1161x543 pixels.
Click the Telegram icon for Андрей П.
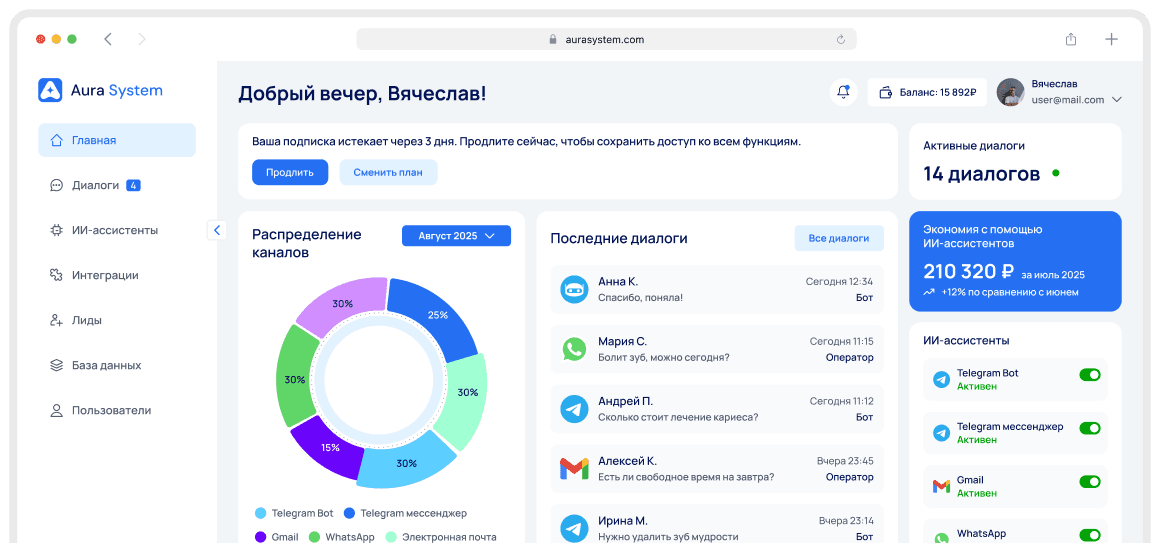click(574, 409)
